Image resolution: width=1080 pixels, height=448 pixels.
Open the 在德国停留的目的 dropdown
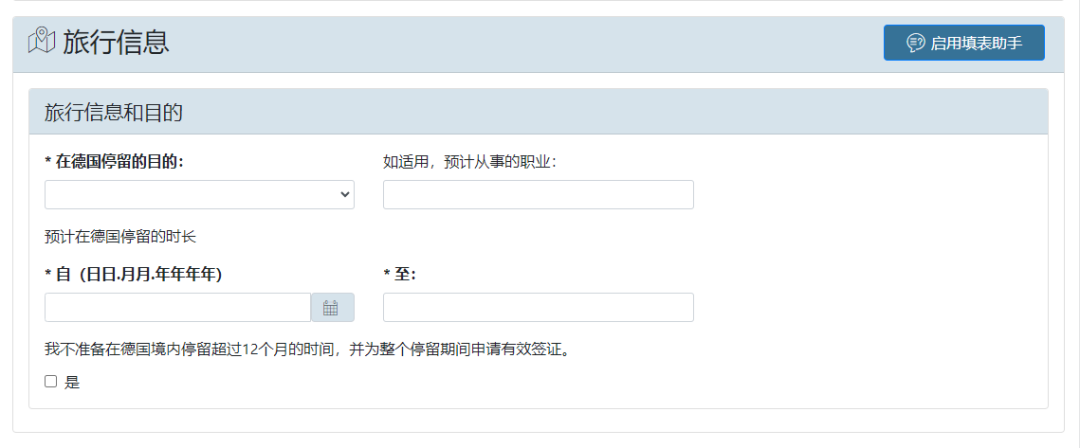tap(200, 195)
